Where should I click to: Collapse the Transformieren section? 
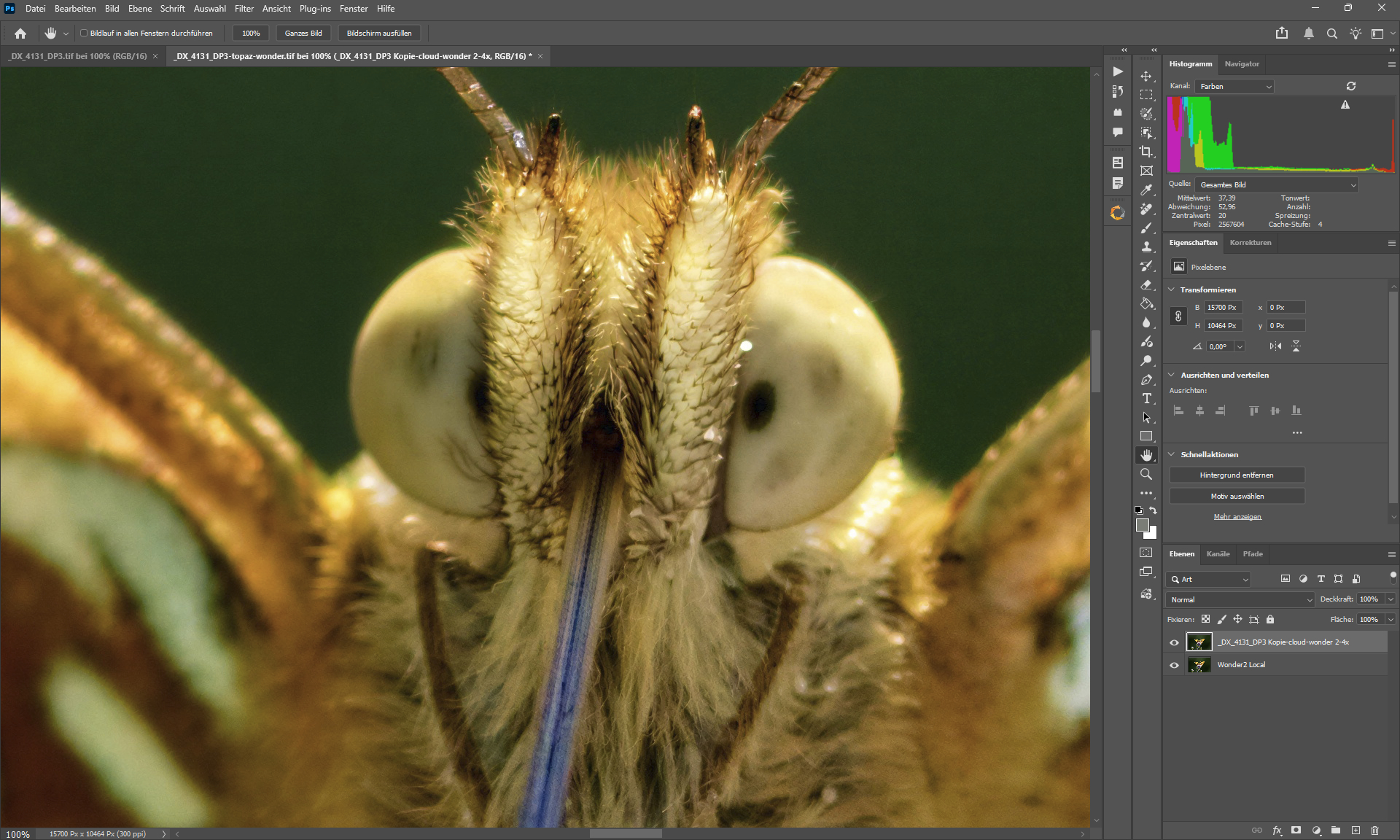pos(1172,289)
